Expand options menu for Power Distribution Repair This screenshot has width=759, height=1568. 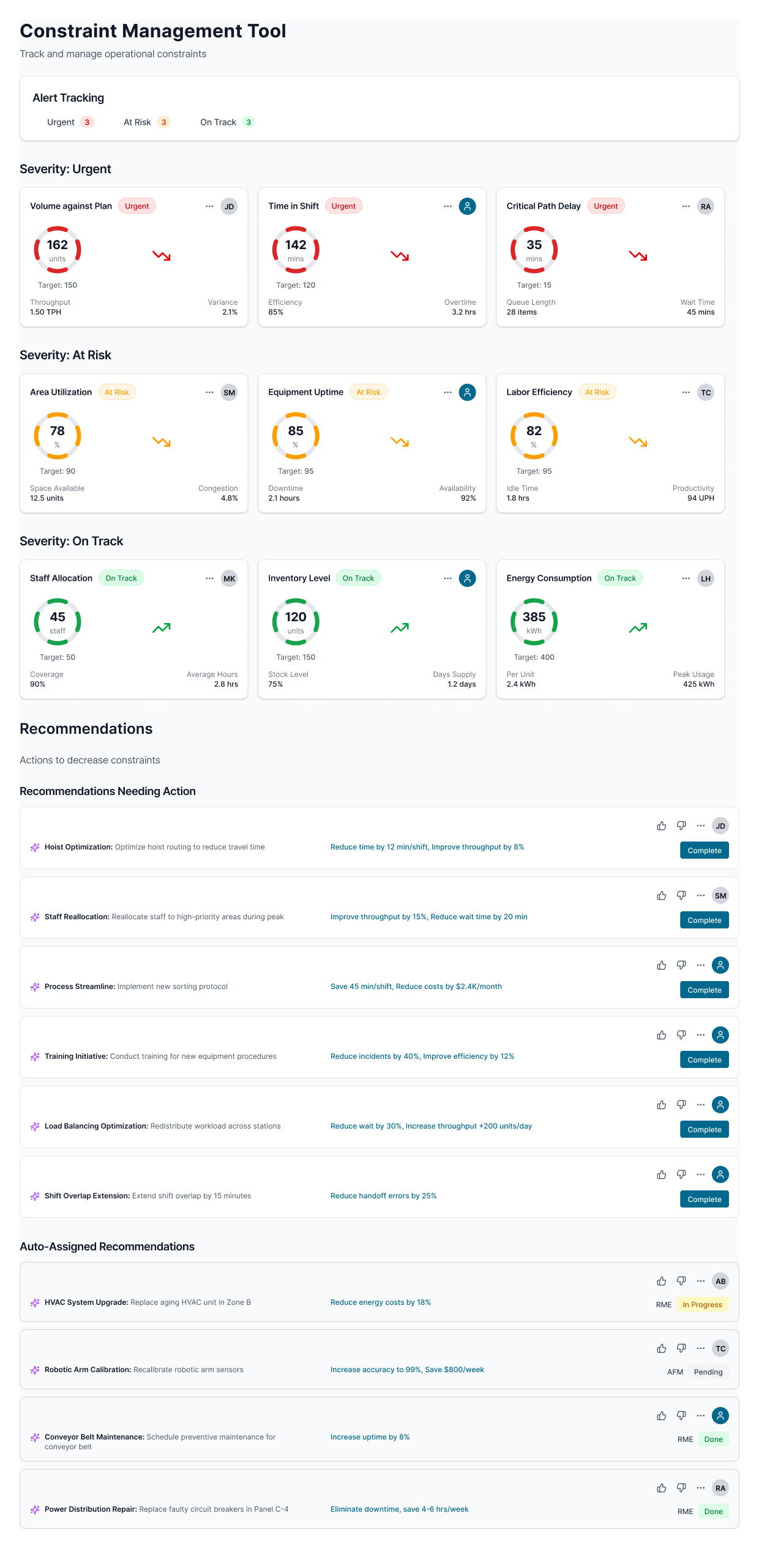point(701,1488)
